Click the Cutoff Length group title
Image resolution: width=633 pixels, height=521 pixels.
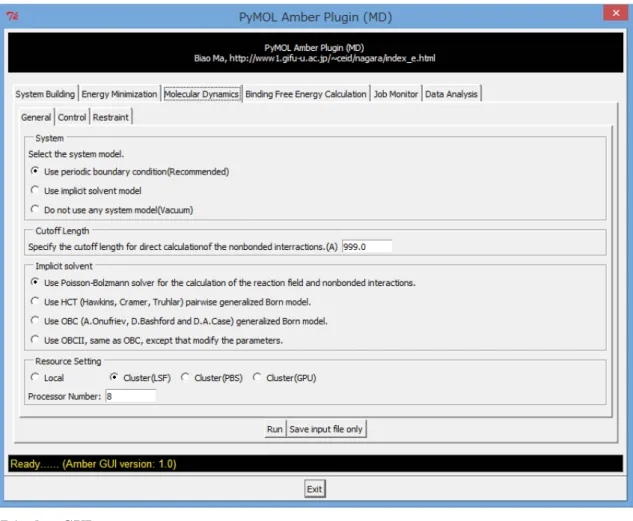62,231
